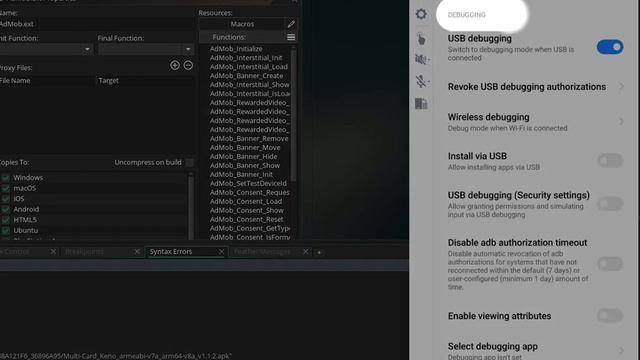Turn off the USB debugging switch
Viewport: 640px width, 360px height.
pyautogui.click(x=610, y=47)
